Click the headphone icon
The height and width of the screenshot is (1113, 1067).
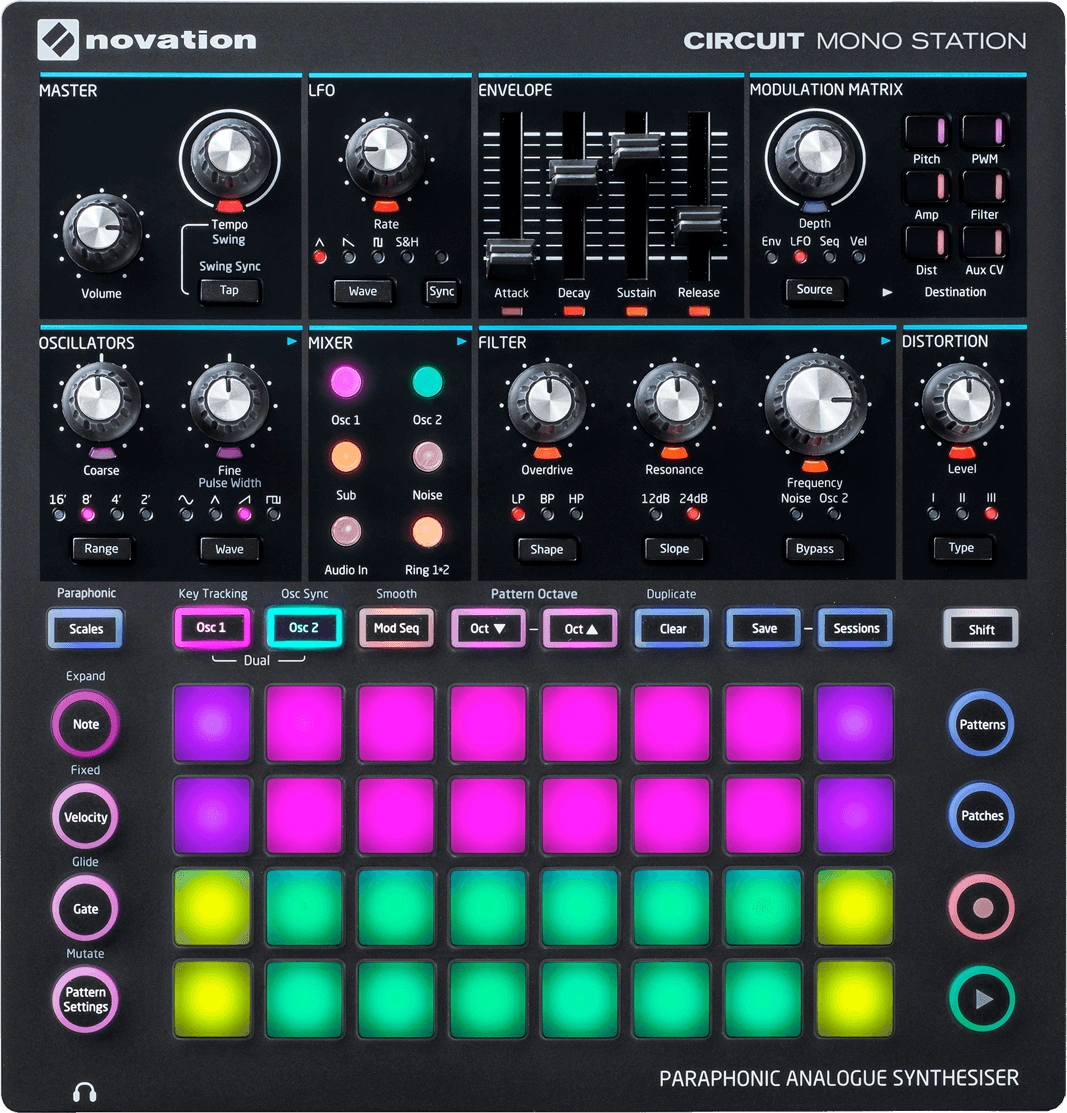pos(85,1092)
